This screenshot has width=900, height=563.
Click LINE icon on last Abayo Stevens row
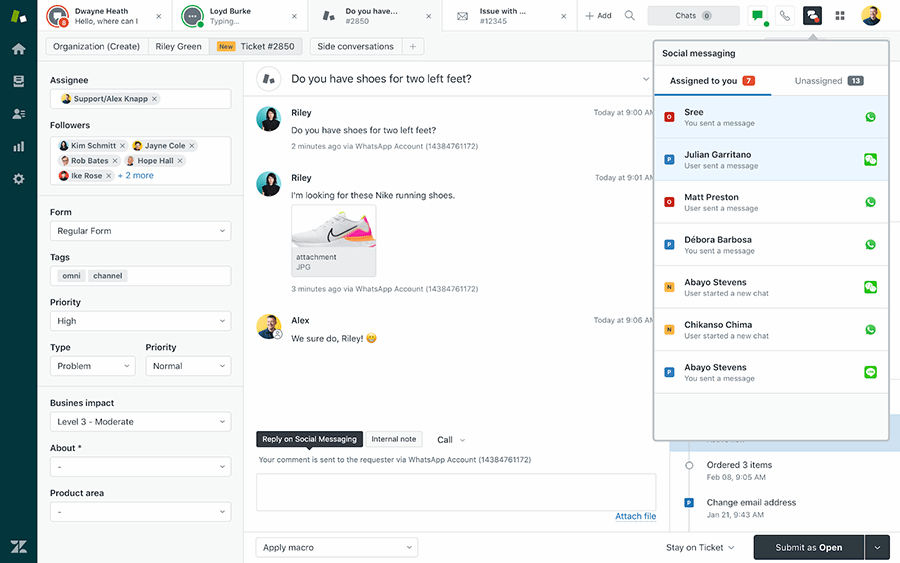[x=870, y=372]
